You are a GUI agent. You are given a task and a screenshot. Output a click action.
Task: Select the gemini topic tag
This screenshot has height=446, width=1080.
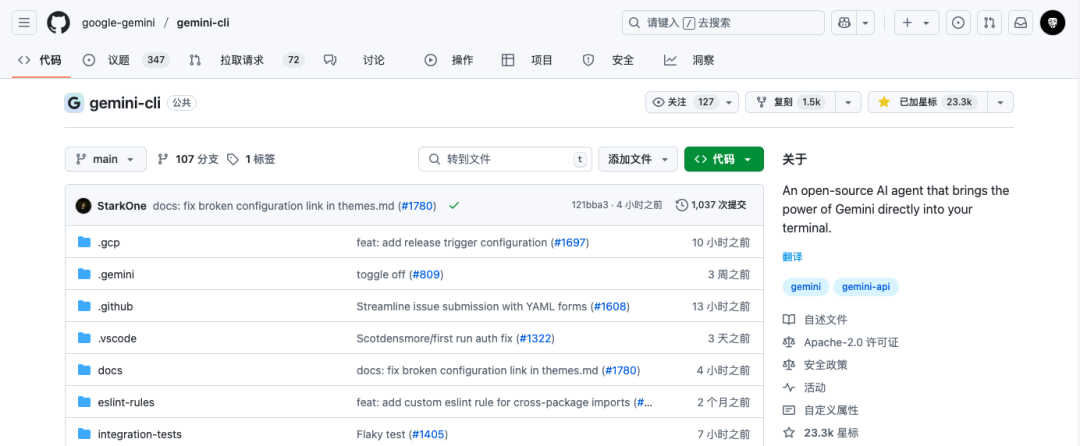point(805,286)
